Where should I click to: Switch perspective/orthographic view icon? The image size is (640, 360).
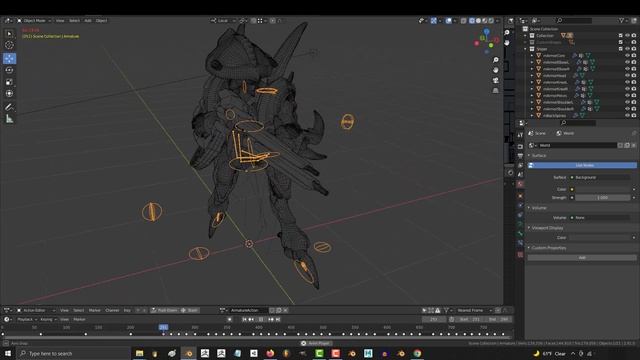click(x=496, y=91)
